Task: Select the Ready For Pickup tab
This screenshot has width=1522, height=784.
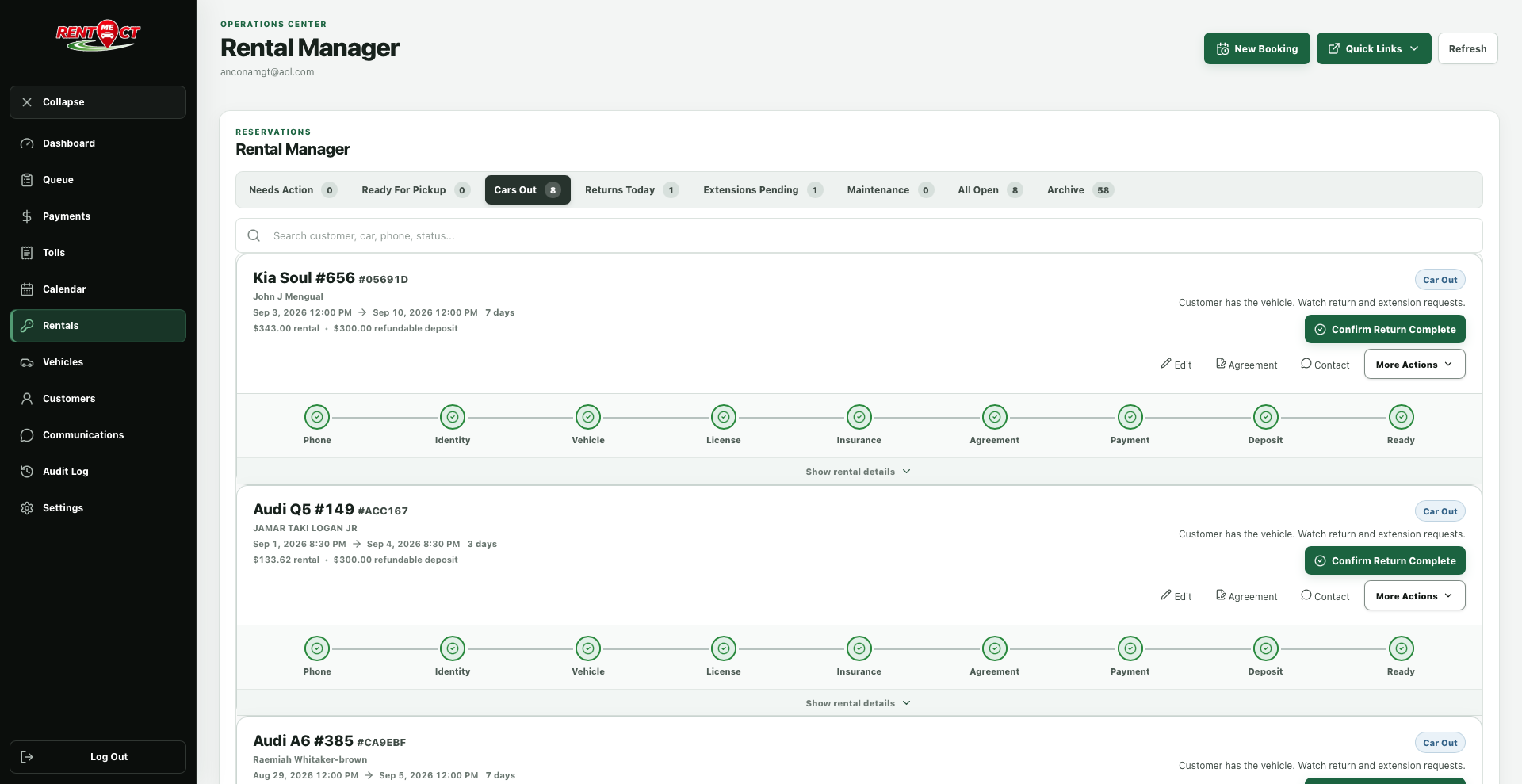Action: click(x=415, y=190)
